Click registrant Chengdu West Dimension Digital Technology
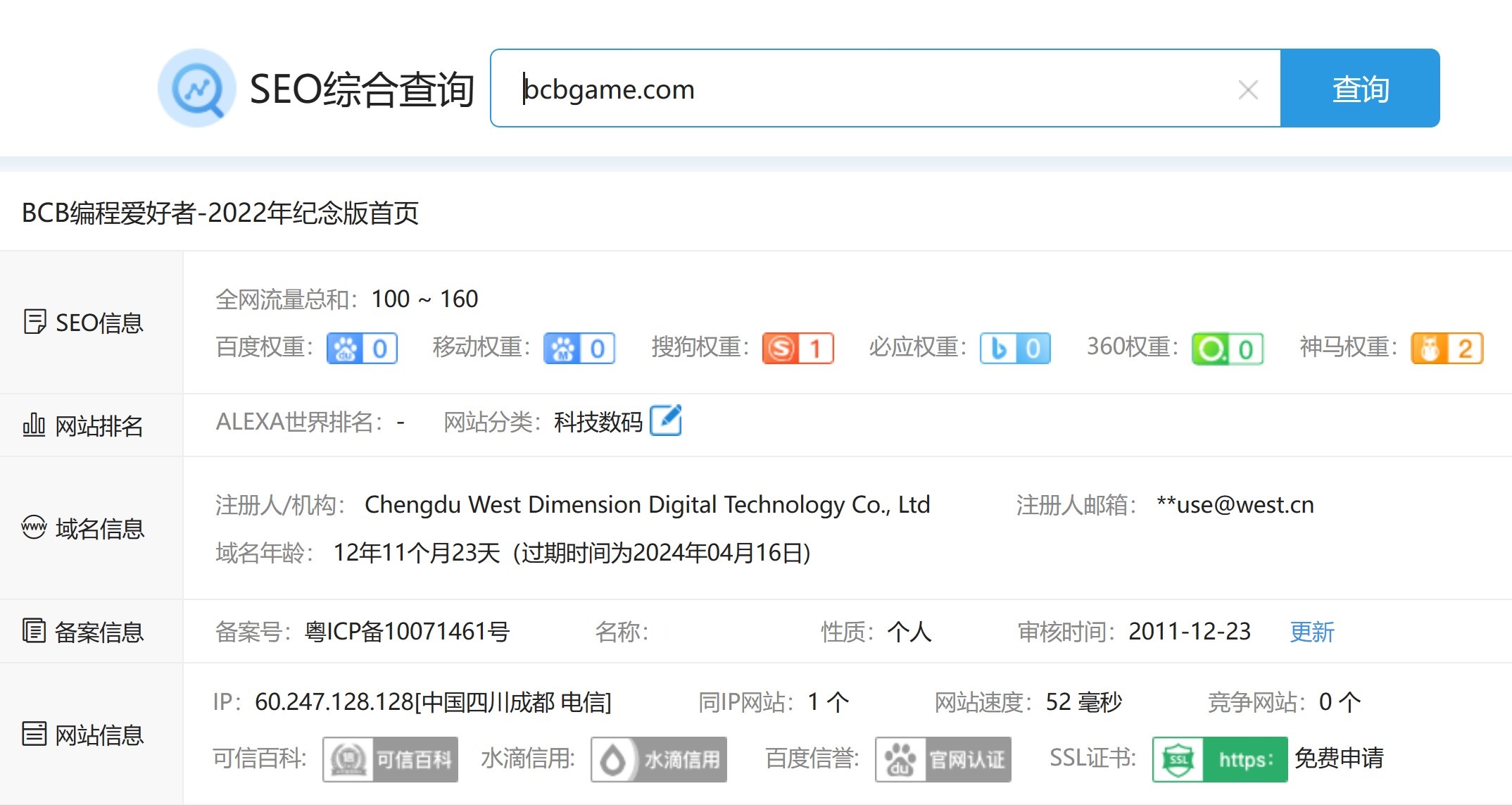This screenshot has height=805, width=1512. (x=647, y=505)
